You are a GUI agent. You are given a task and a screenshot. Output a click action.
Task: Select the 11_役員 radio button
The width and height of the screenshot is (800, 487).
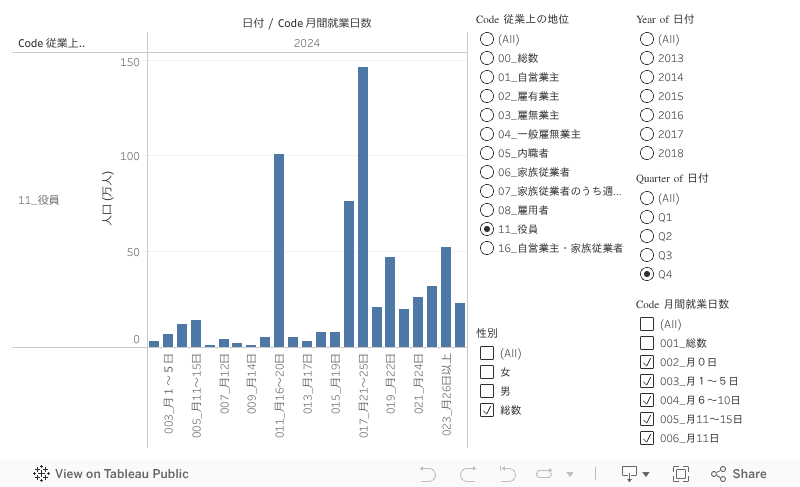point(487,229)
